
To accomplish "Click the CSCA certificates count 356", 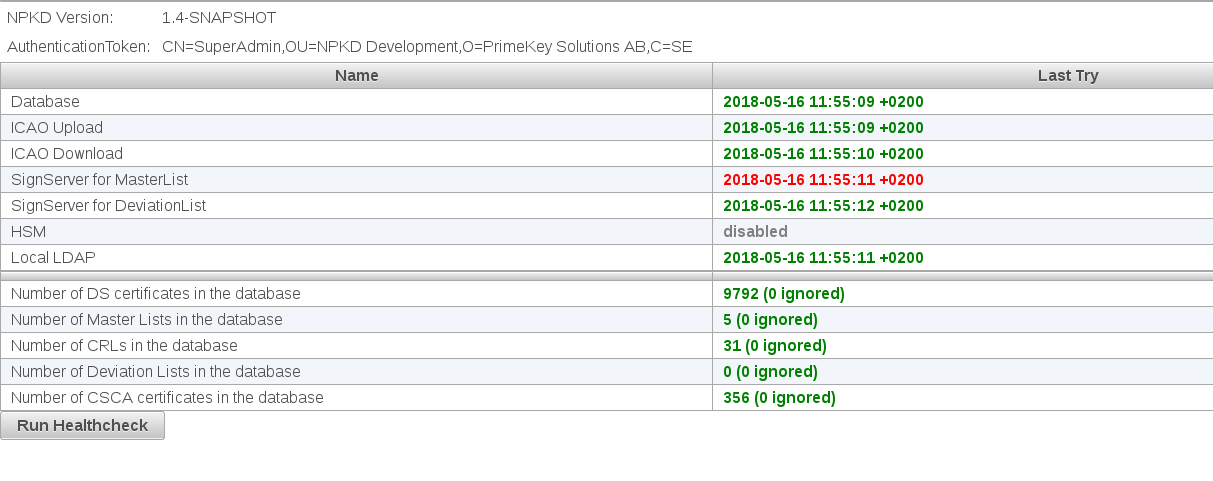I will (x=779, y=398).
